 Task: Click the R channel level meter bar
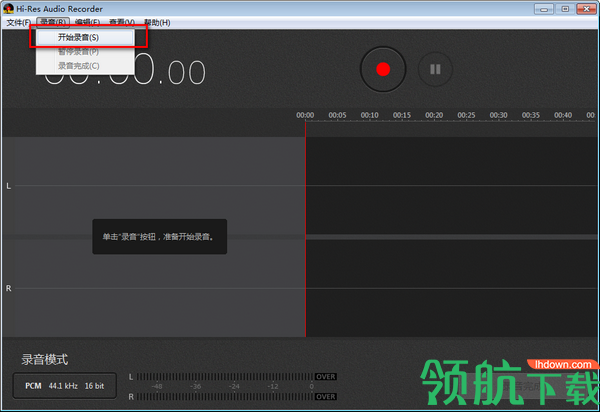(x=225, y=397)
